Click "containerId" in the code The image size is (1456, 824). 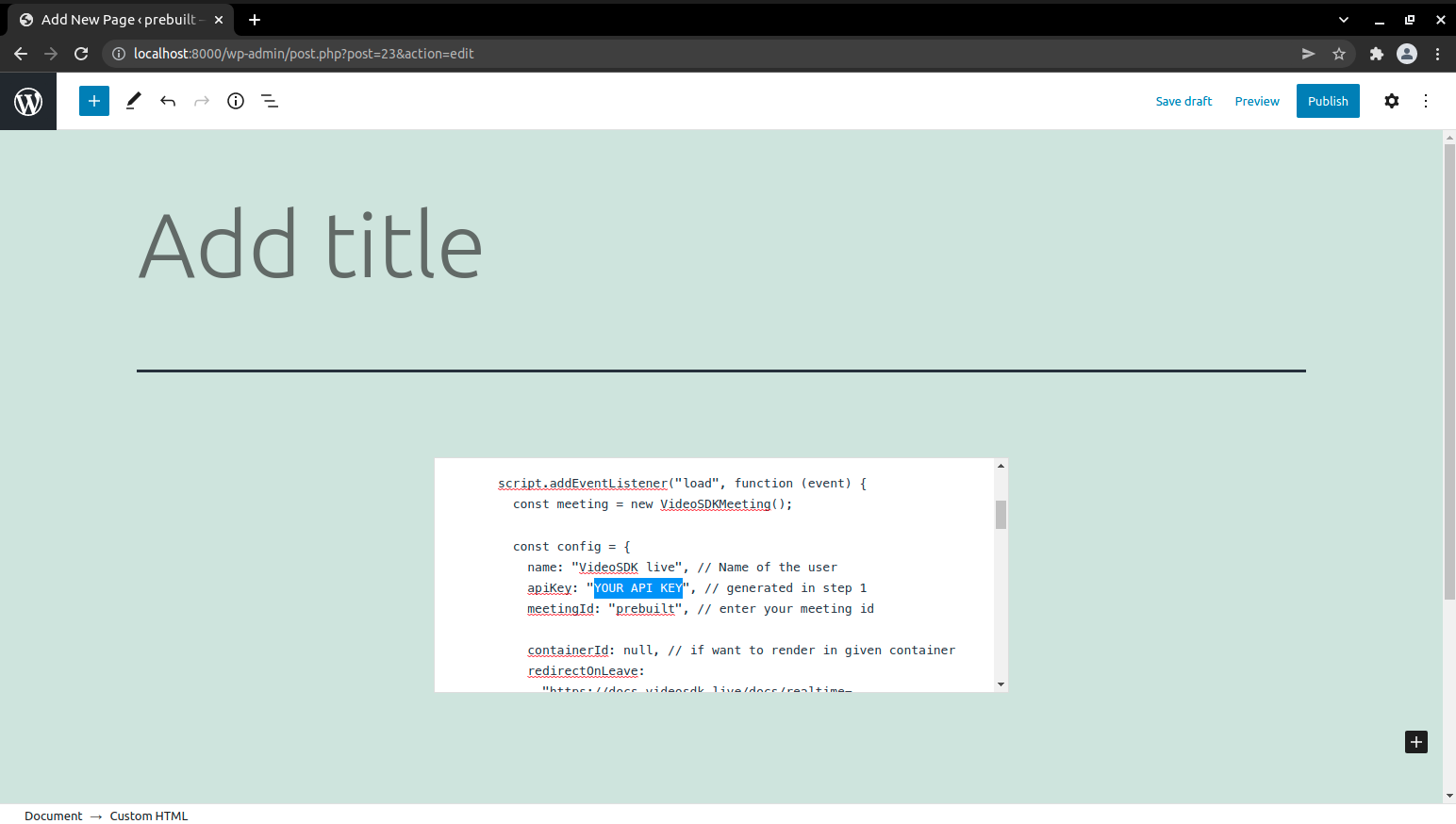point(568,651)
